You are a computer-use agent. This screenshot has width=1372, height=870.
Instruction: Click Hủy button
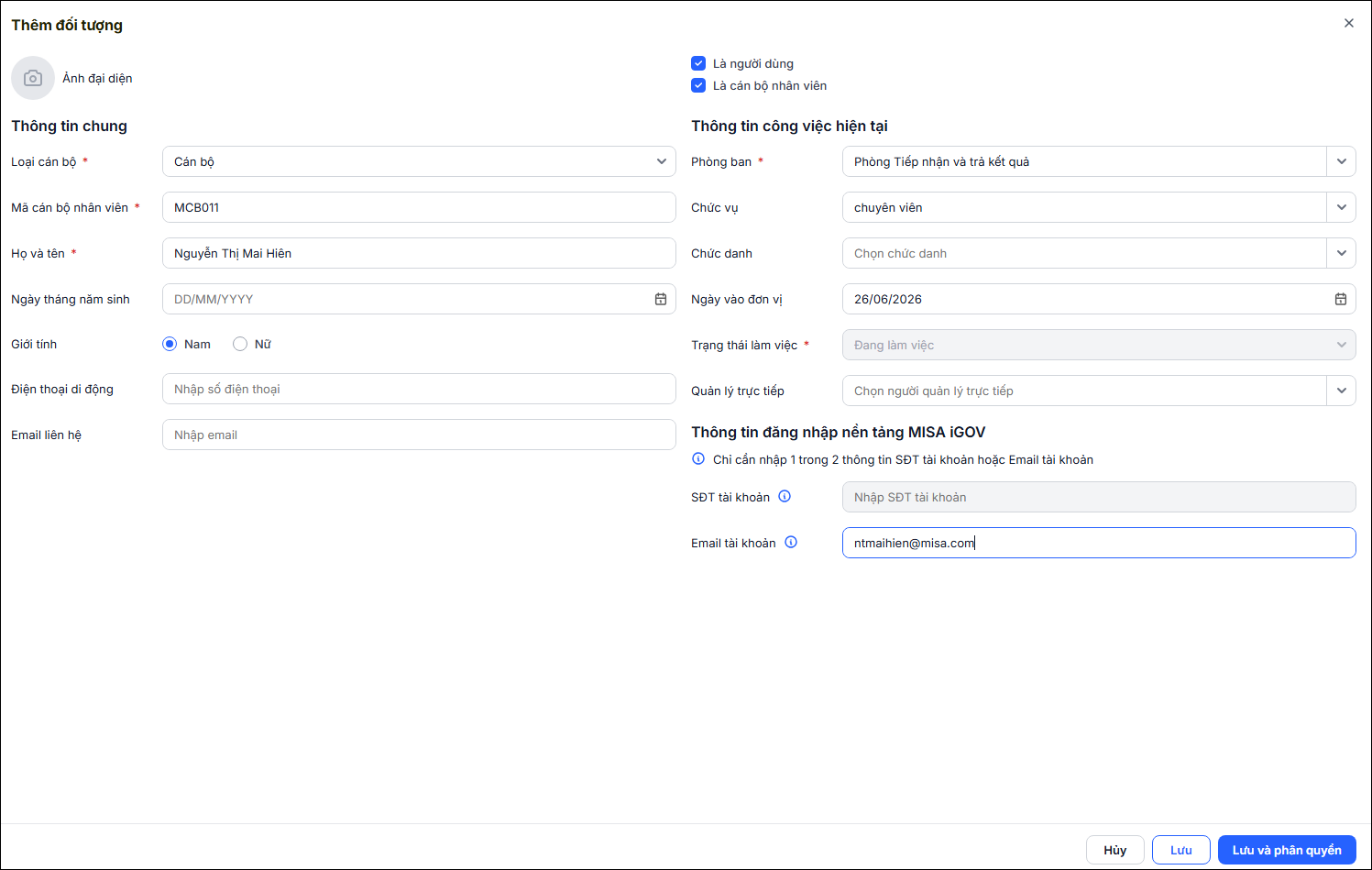1115,850
